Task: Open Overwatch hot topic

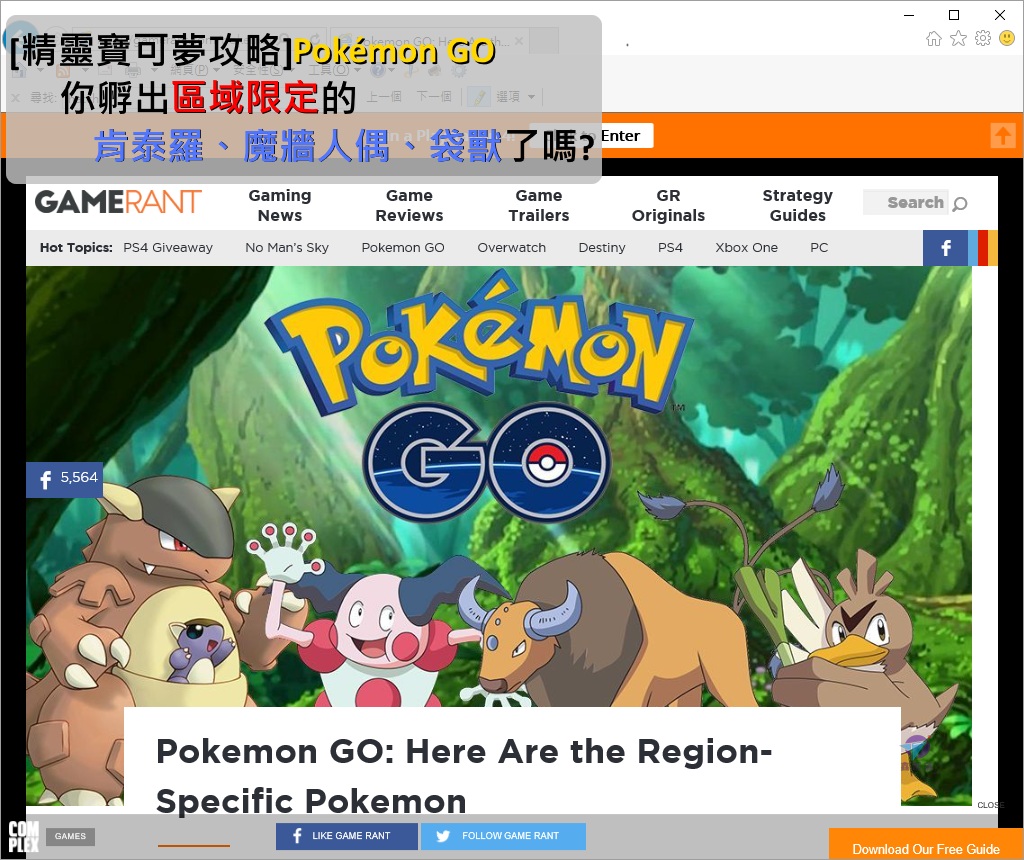Action: [x=511, y=247]
